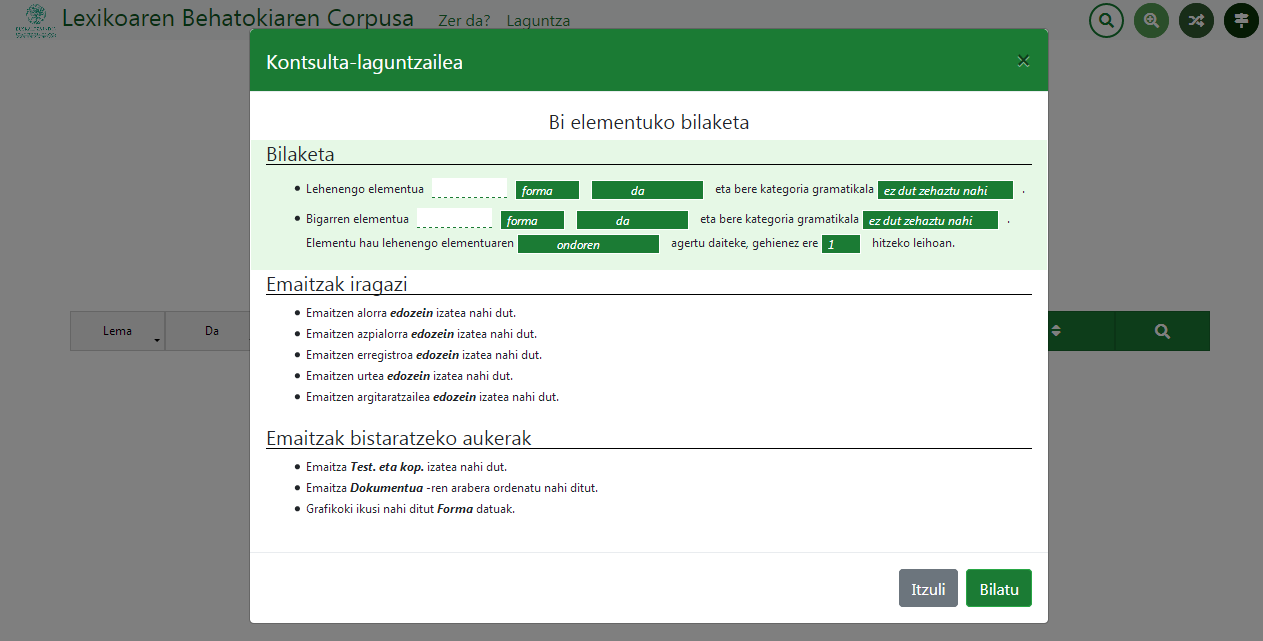Click the green search icon button behind dialog

1162,331
